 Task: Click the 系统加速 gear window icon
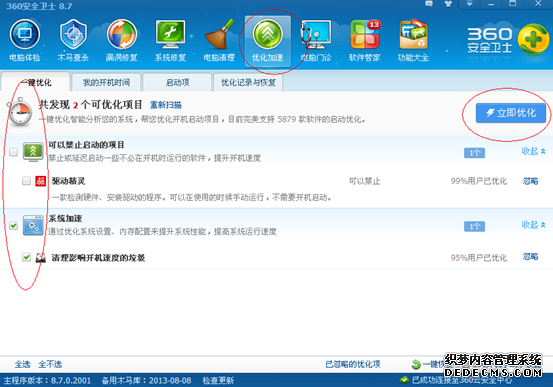33,225
